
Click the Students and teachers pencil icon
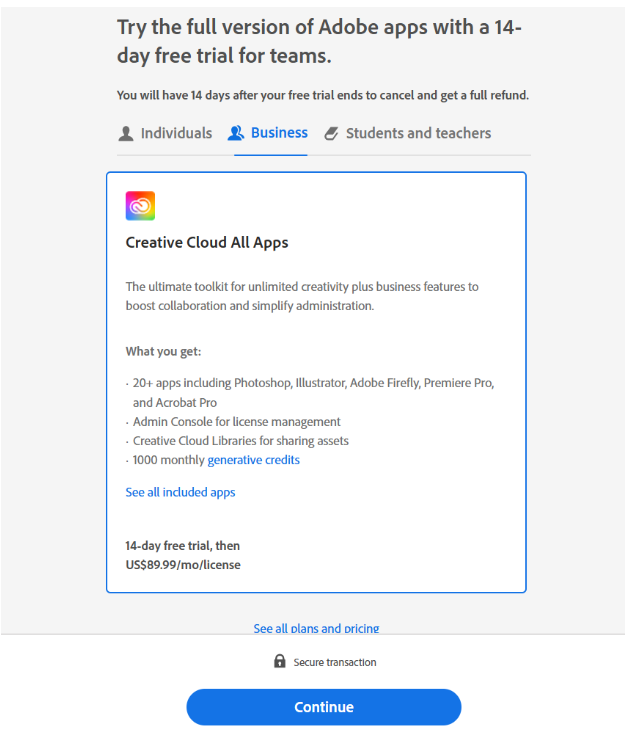(331, 133)
